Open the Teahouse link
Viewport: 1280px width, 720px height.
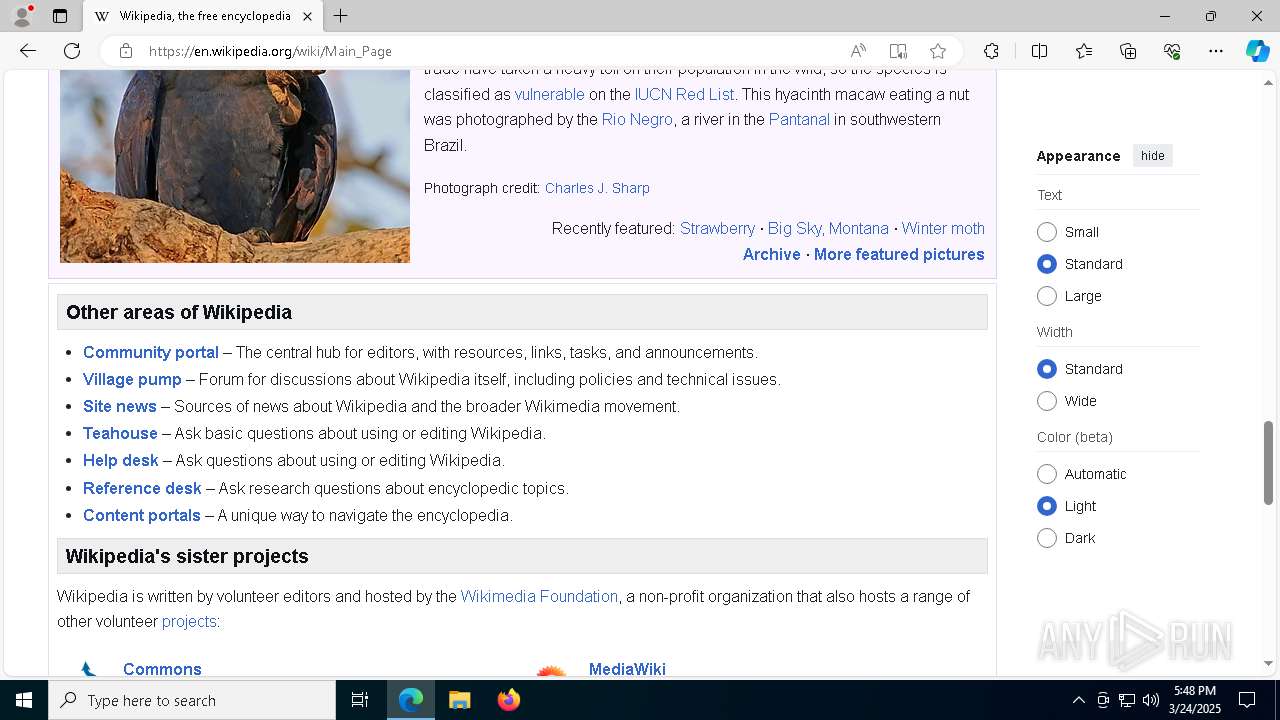[x=120, y=433]
